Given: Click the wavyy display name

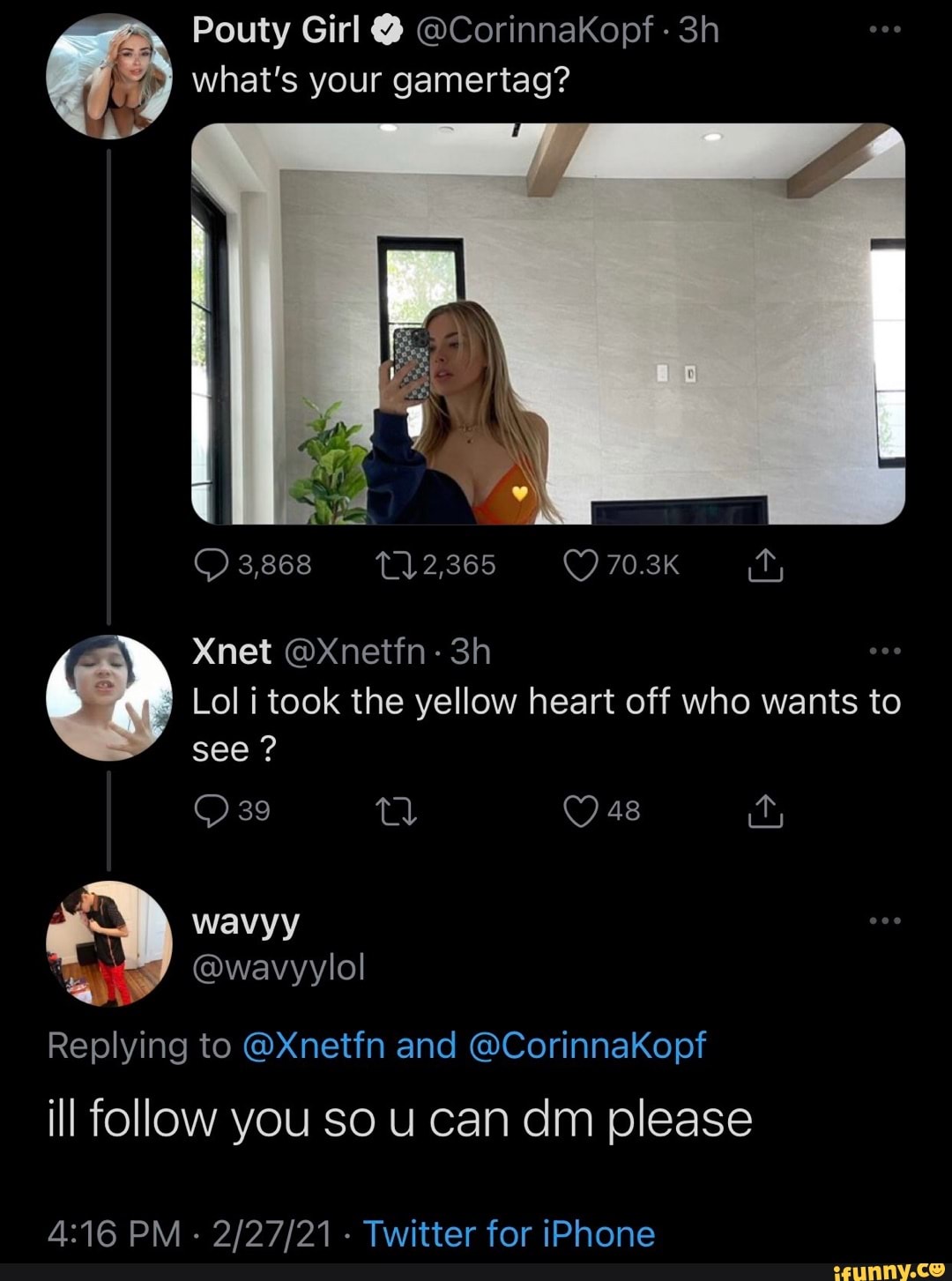Looking at the screenshot, I should point(246,921).
